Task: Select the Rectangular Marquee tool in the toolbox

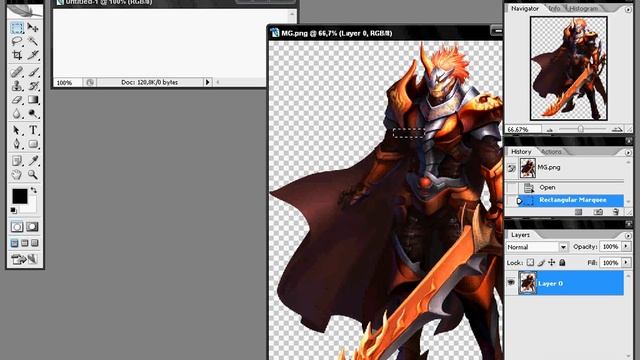Action: (17, 28)
